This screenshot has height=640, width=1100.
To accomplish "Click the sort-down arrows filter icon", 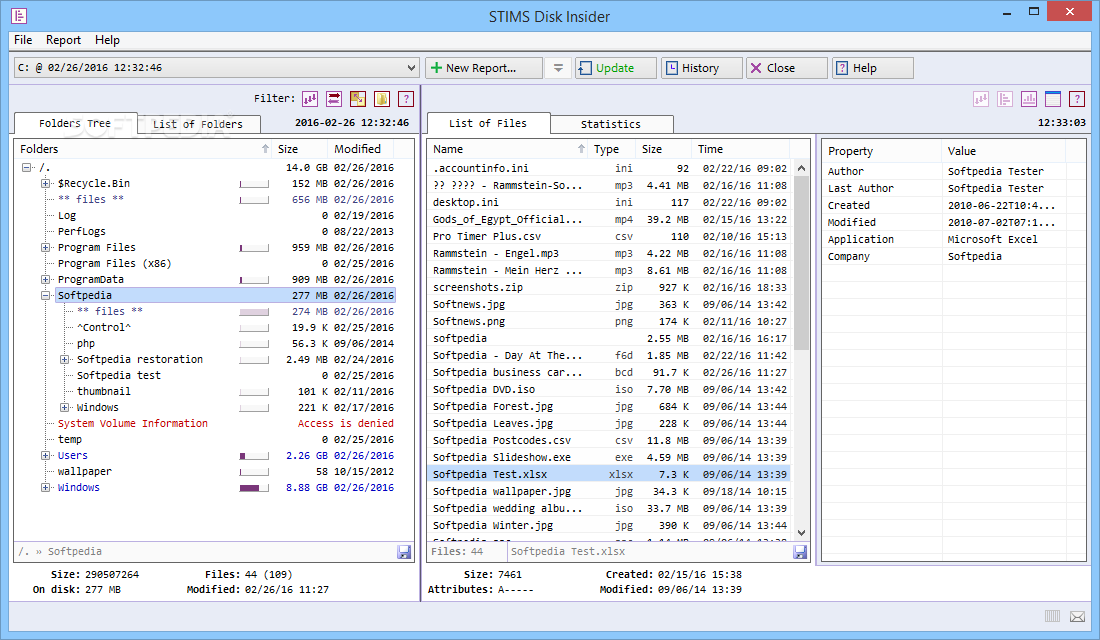I will (310, 98).
